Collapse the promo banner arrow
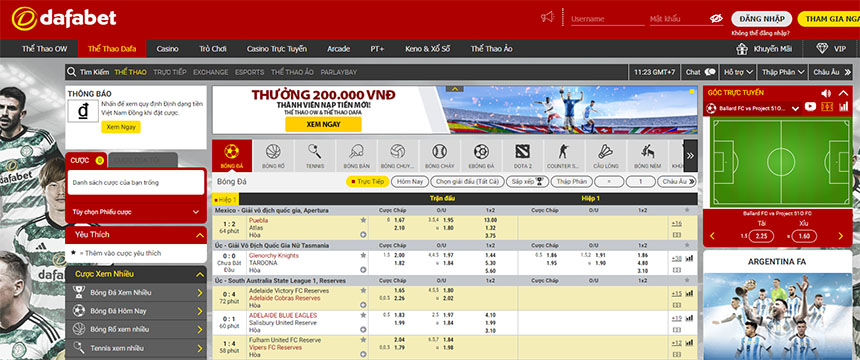Image resolution: width=860 pixels, height=360 pixels. 455,89
